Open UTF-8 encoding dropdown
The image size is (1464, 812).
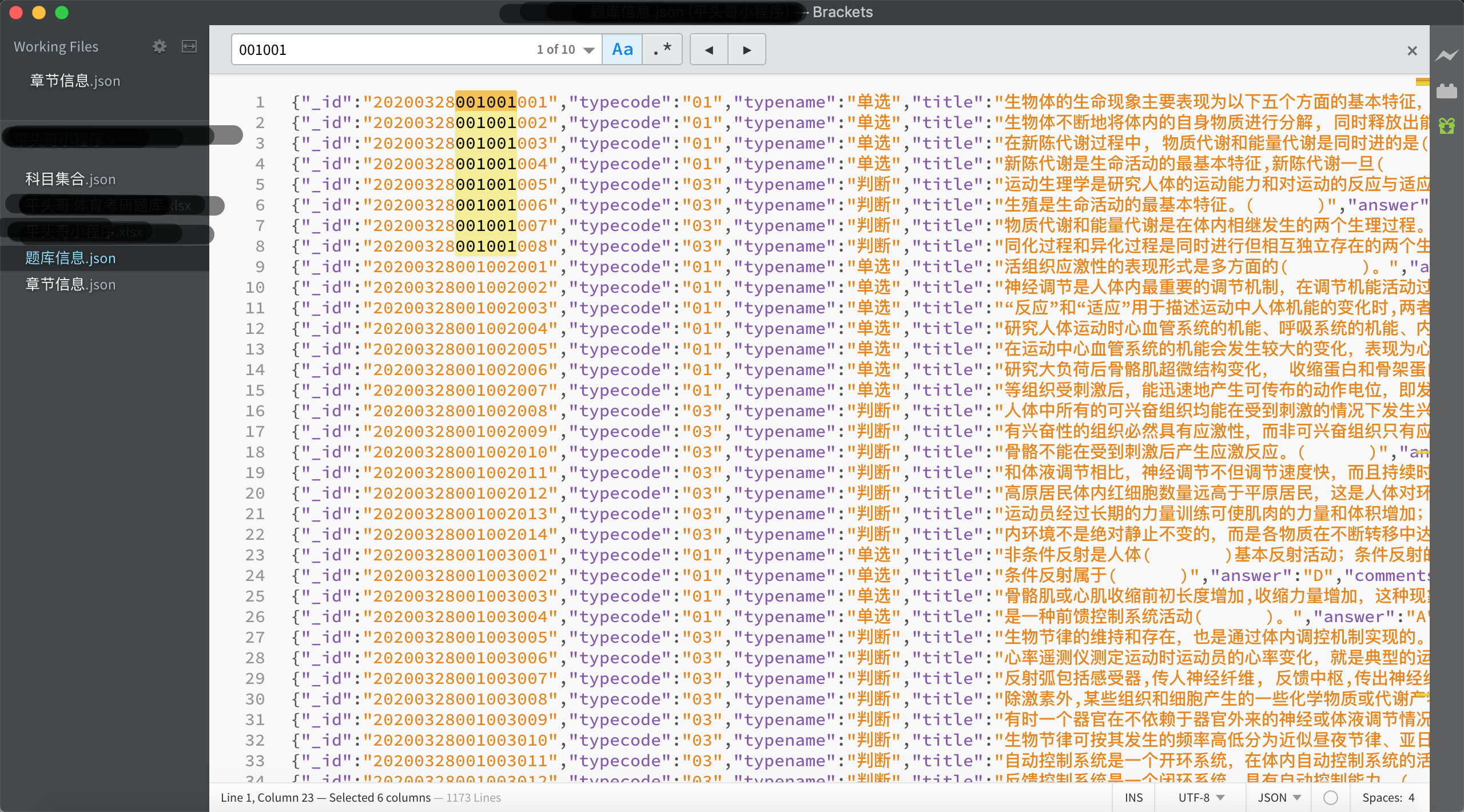click(1201, 798)
